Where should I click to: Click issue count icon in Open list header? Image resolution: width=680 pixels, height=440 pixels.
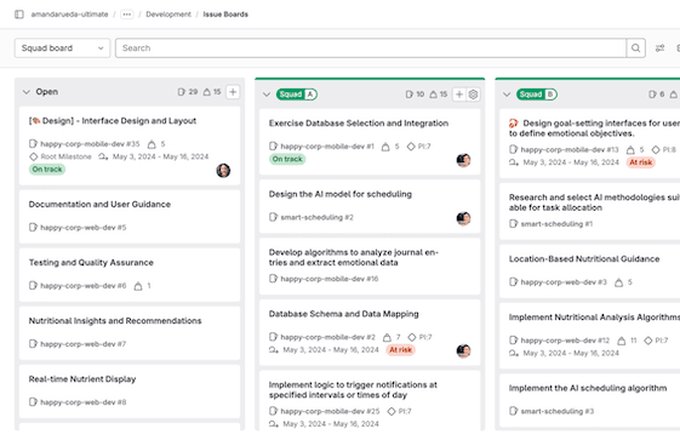181,92
